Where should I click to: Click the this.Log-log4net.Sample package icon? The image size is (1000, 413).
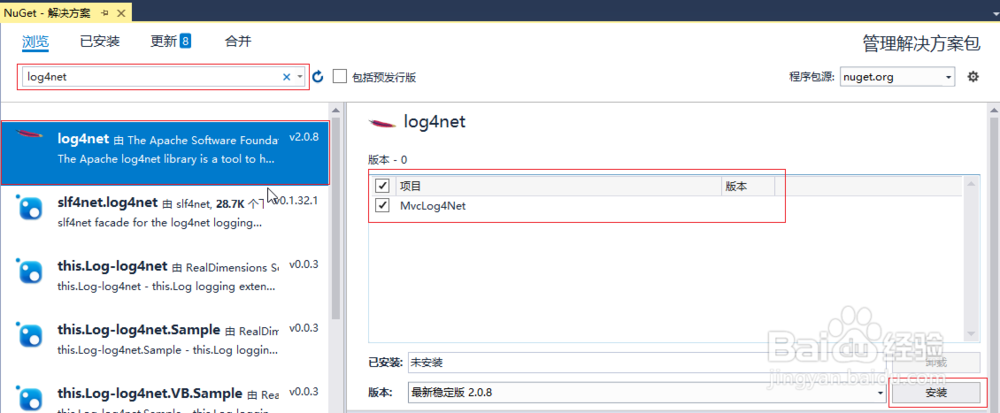point(30,335)
